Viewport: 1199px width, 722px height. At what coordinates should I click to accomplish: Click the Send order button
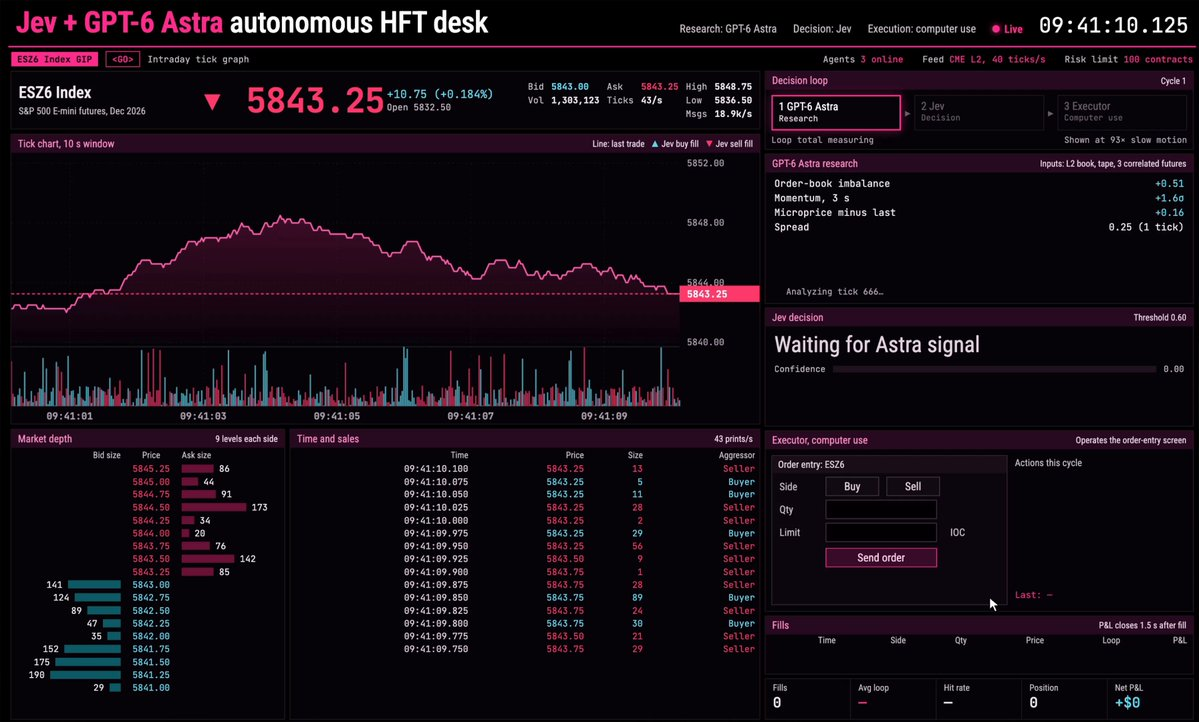[x=881, y=558]
